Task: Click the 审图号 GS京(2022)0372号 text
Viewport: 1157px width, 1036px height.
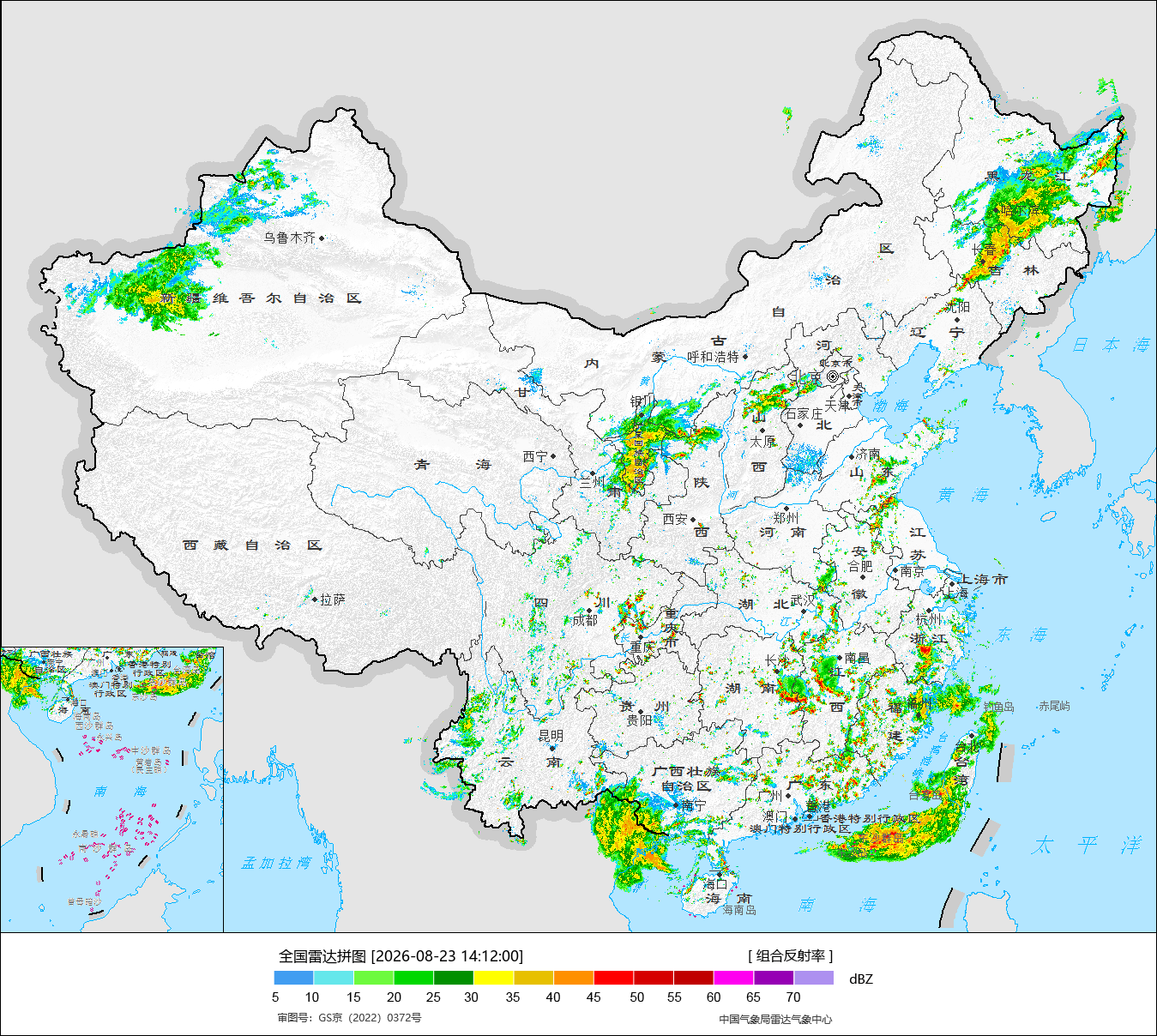Action: click(x=349, y=1018)
